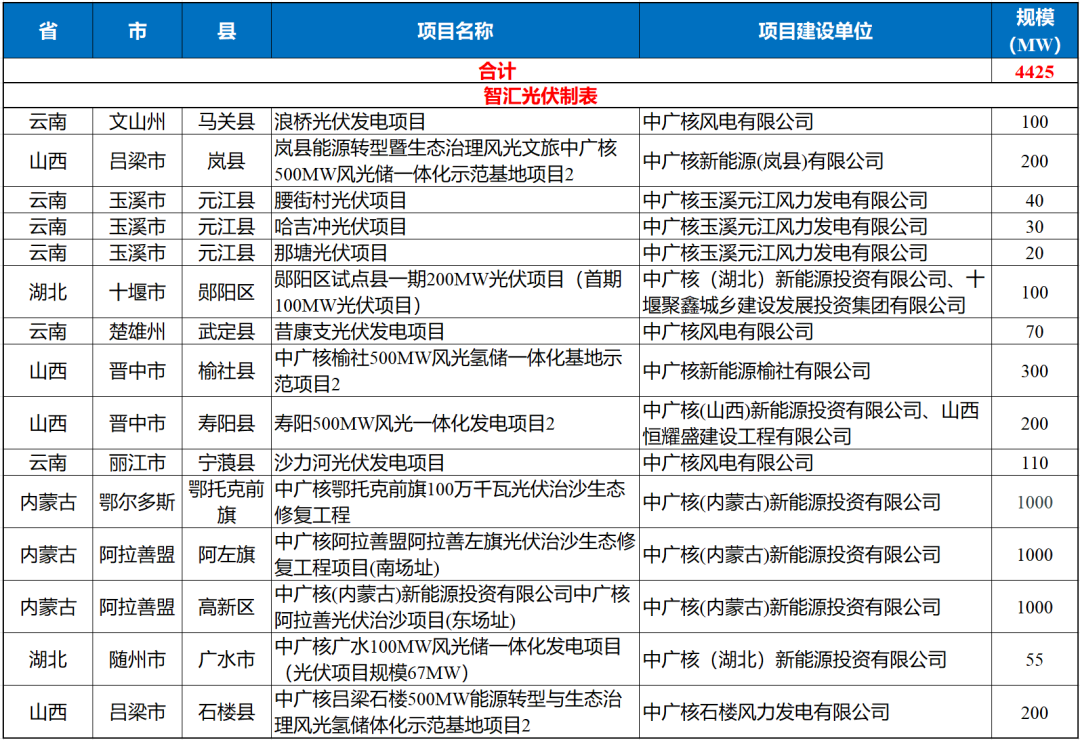Click 中广核鄂托克前旗100万千瓦光伏治沙 project cell
1080x740 pixels.
click(x=455, y=502)
